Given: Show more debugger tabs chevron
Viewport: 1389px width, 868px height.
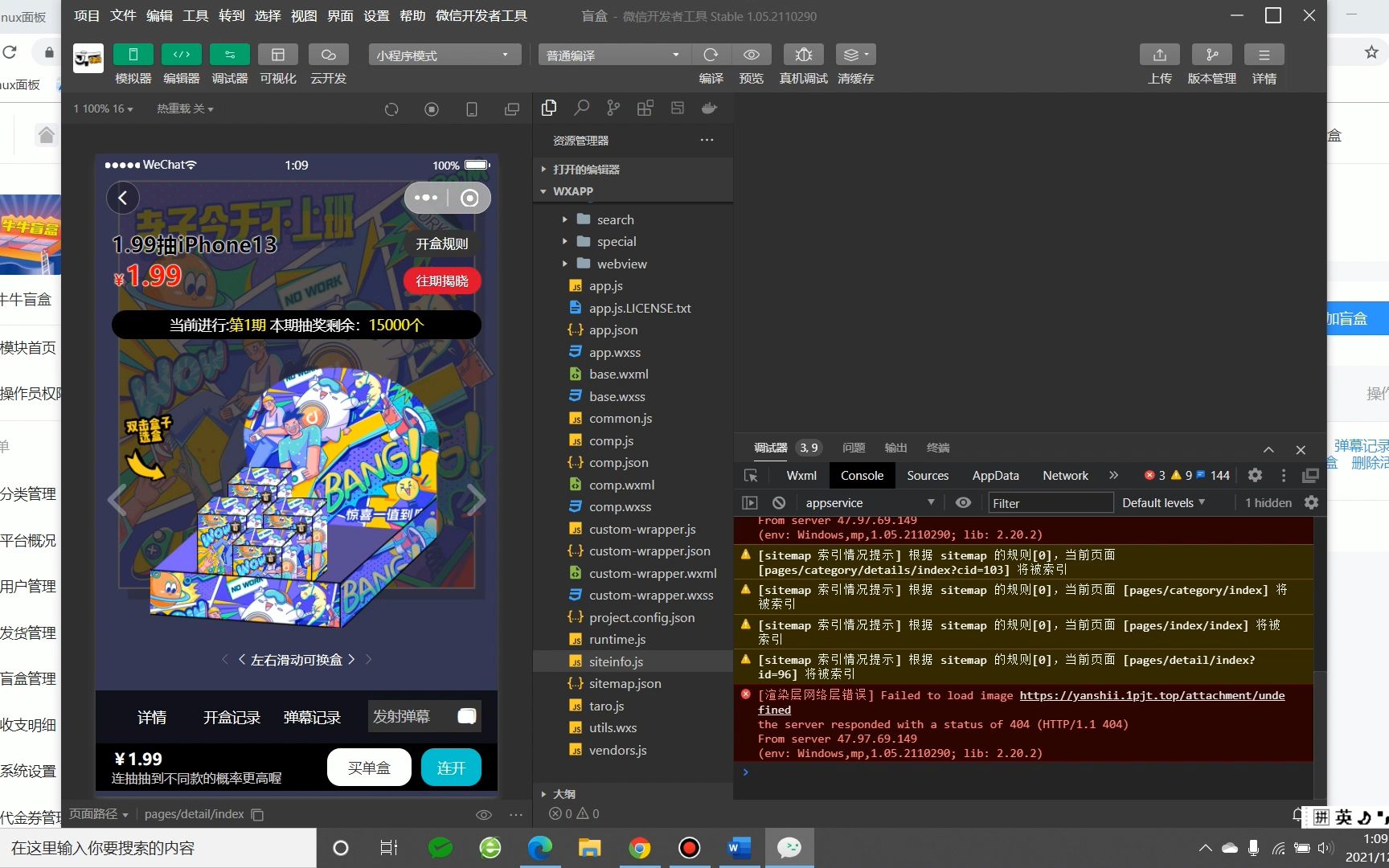Looking at the screenshot, I should (x=1113, y=475).
